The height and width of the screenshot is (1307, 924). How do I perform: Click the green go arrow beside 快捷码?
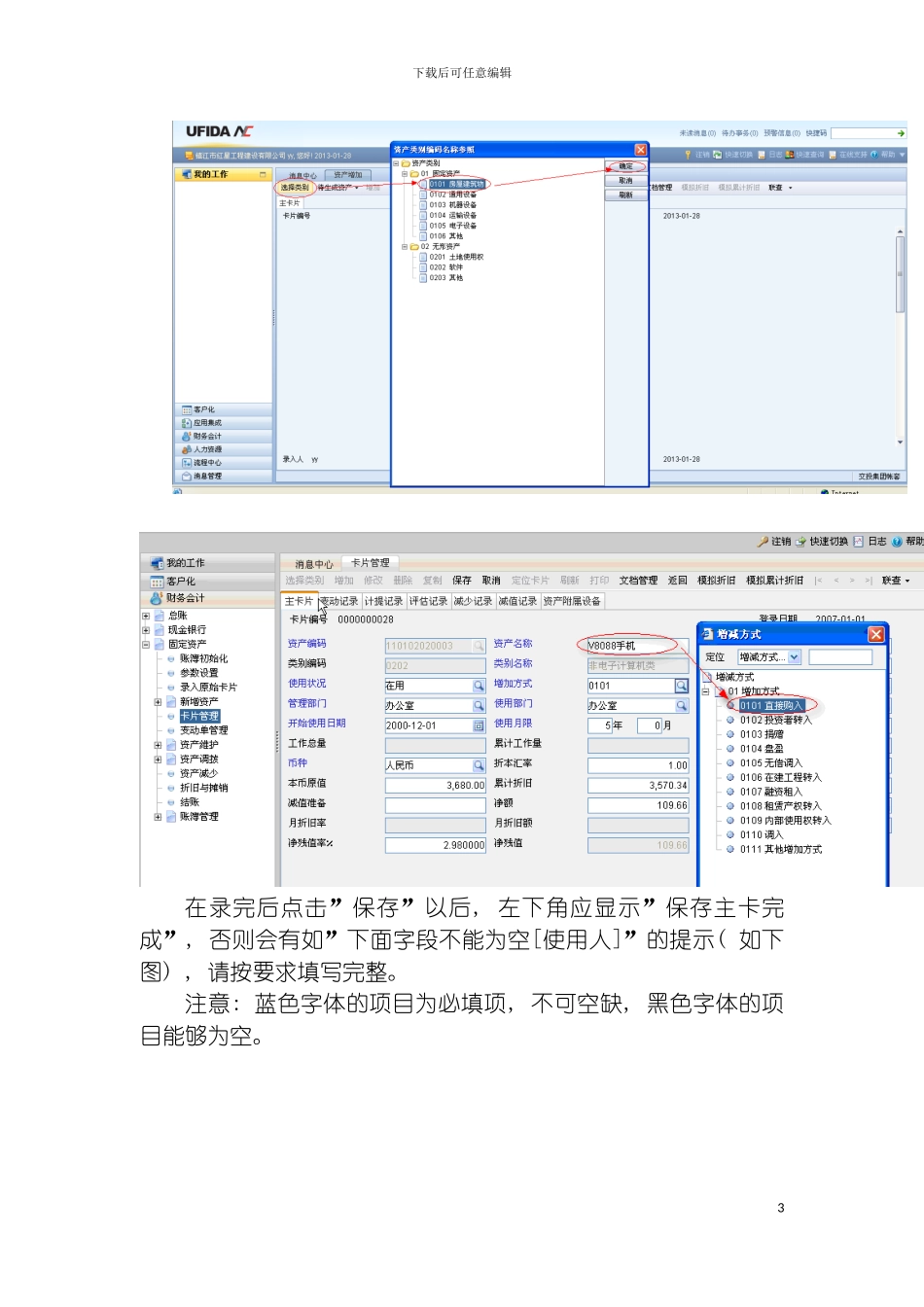901,133
